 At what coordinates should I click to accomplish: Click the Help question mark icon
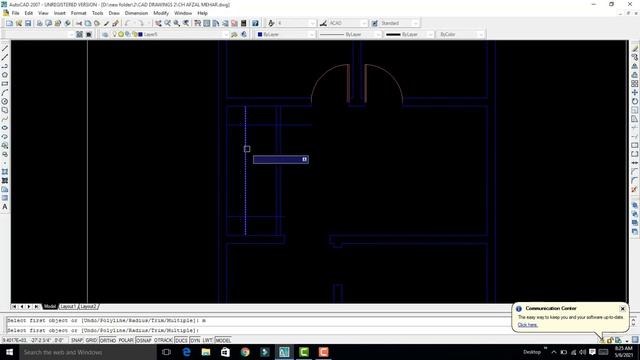pyautogui.click(x=255, y=23)
